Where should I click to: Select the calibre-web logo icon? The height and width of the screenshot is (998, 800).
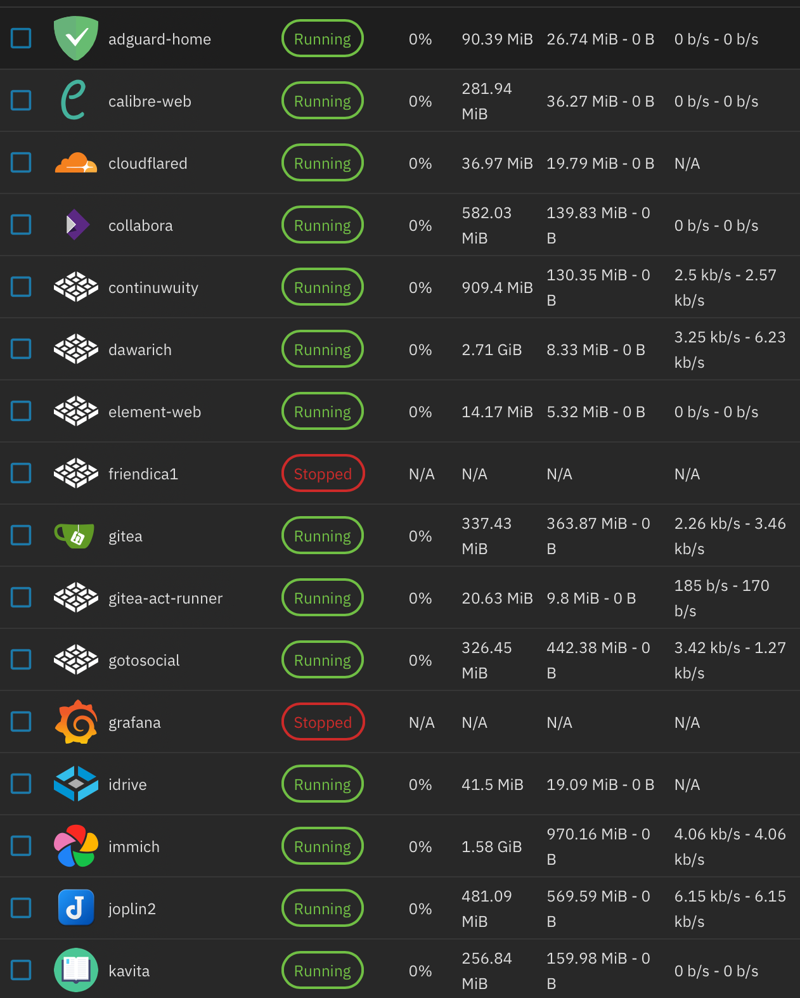(75, 100)
